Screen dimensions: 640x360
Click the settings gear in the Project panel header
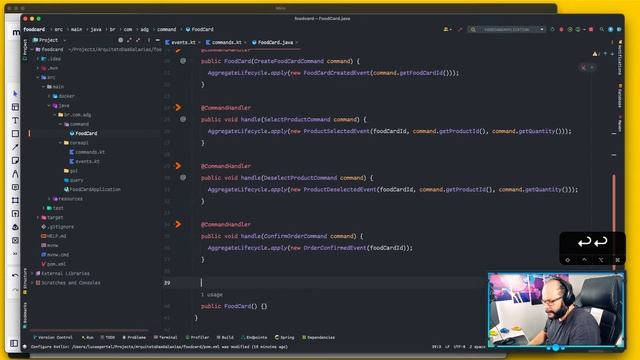[x=120, y=40]
